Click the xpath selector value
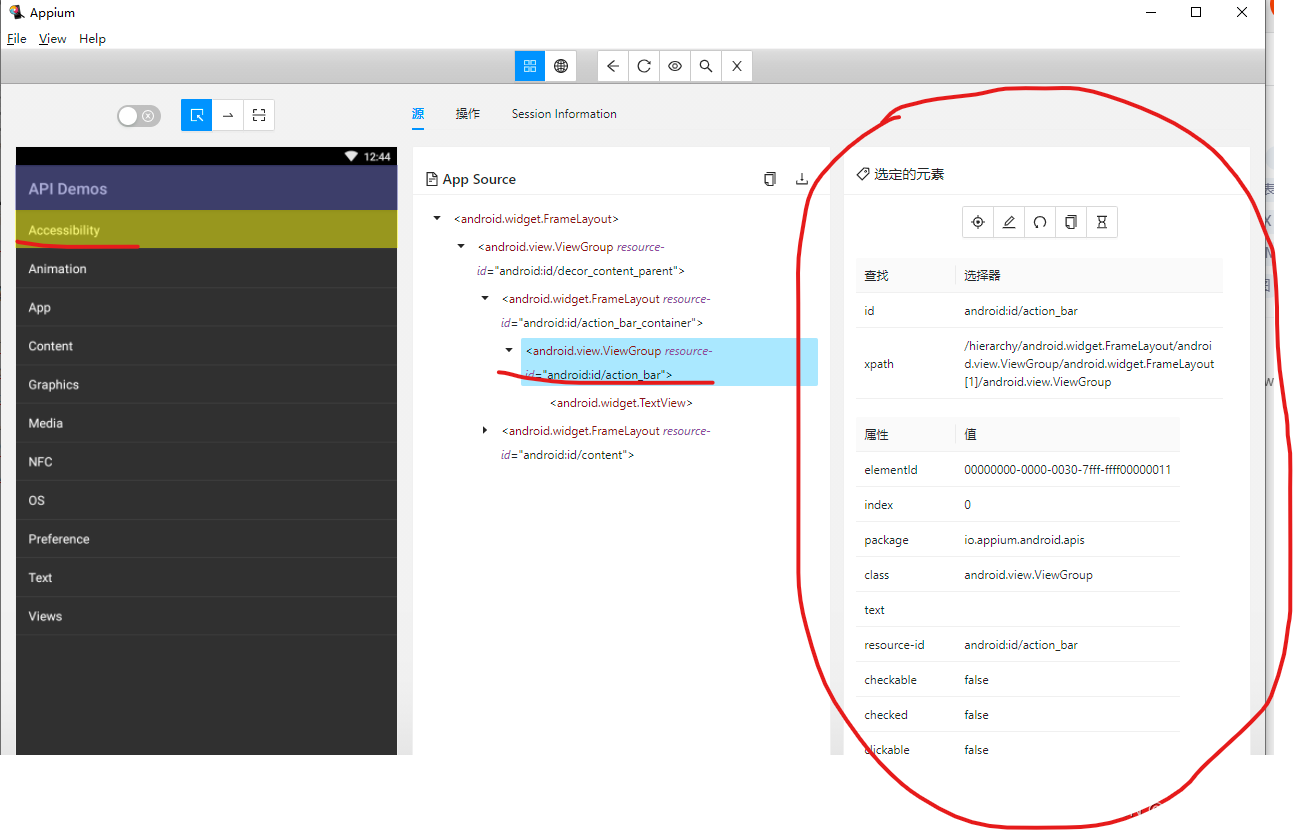The width and height of the screenshot is (1293, 830). 1089,364
